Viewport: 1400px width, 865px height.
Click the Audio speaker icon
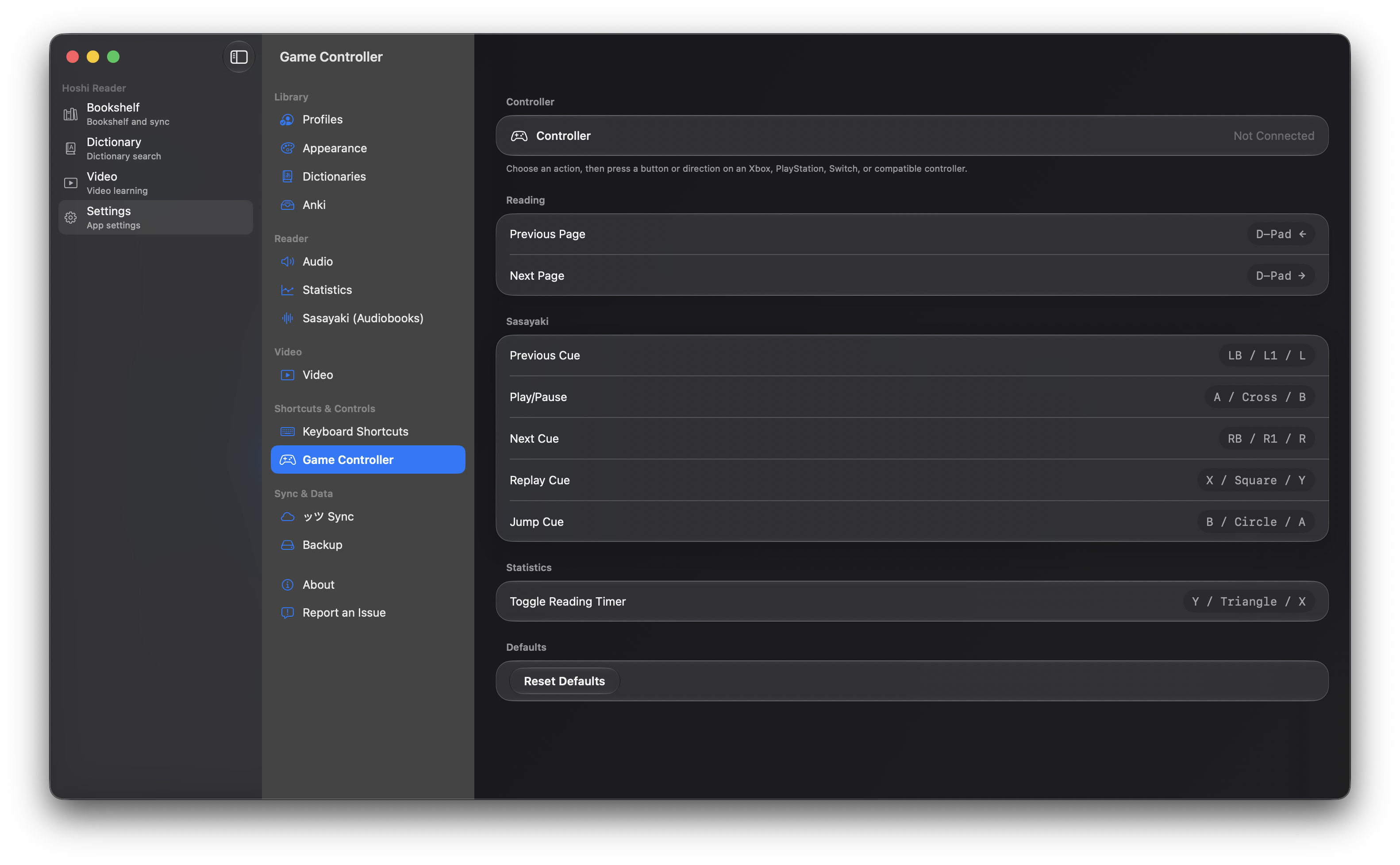(x=288, y=262)
